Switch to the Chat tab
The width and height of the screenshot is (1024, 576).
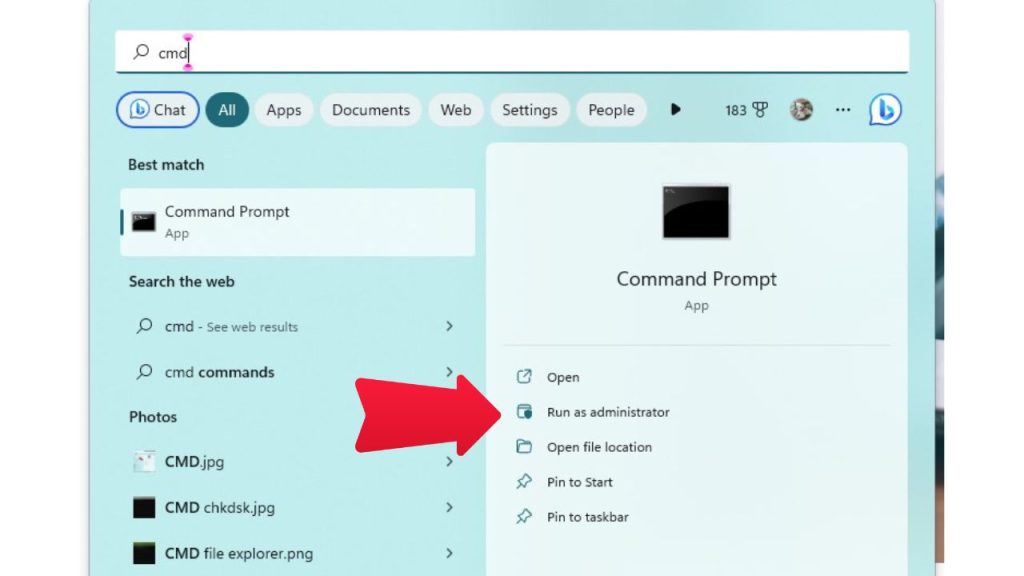pos(158,110)
